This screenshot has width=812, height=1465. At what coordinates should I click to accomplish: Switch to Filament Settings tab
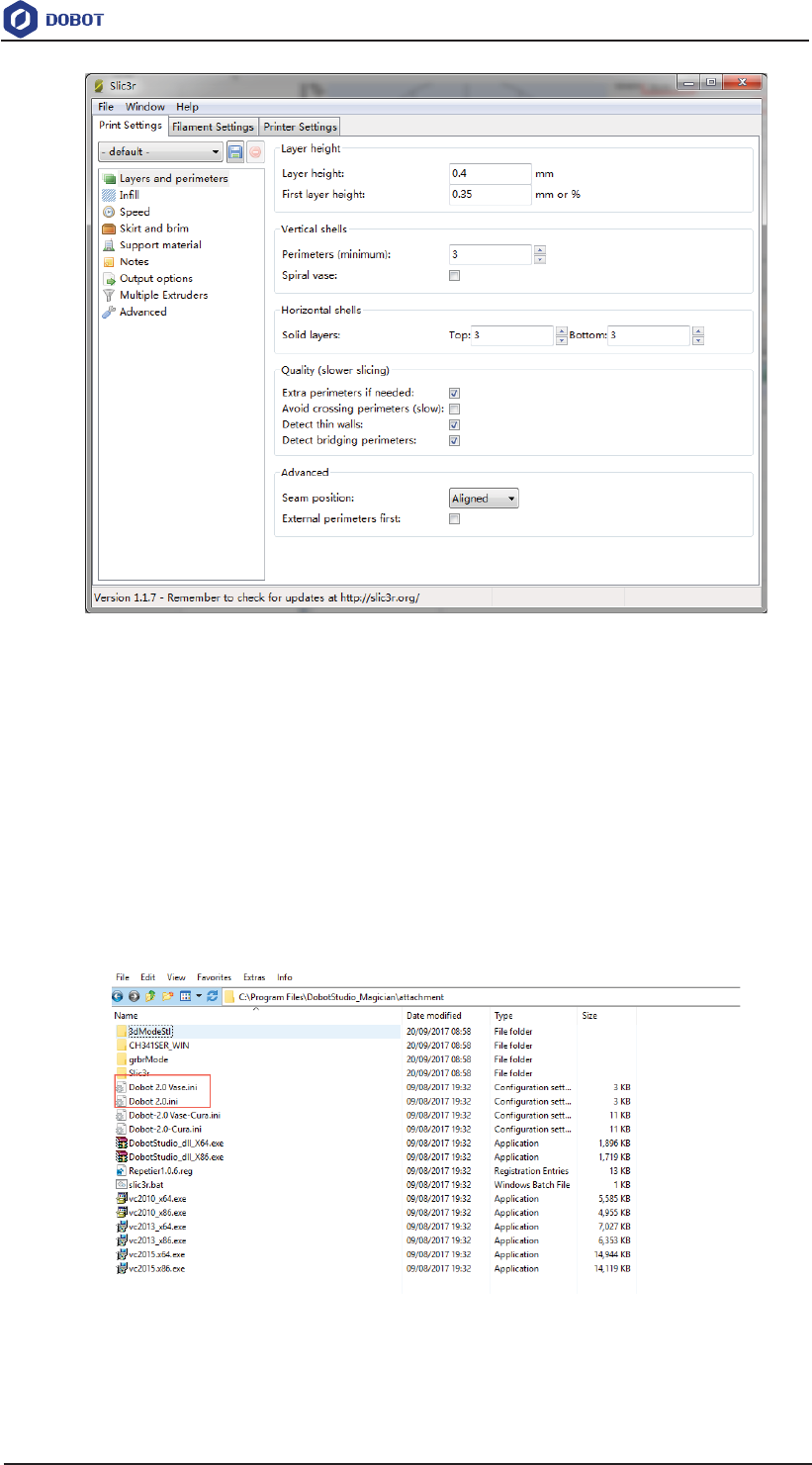click(213, 127)
